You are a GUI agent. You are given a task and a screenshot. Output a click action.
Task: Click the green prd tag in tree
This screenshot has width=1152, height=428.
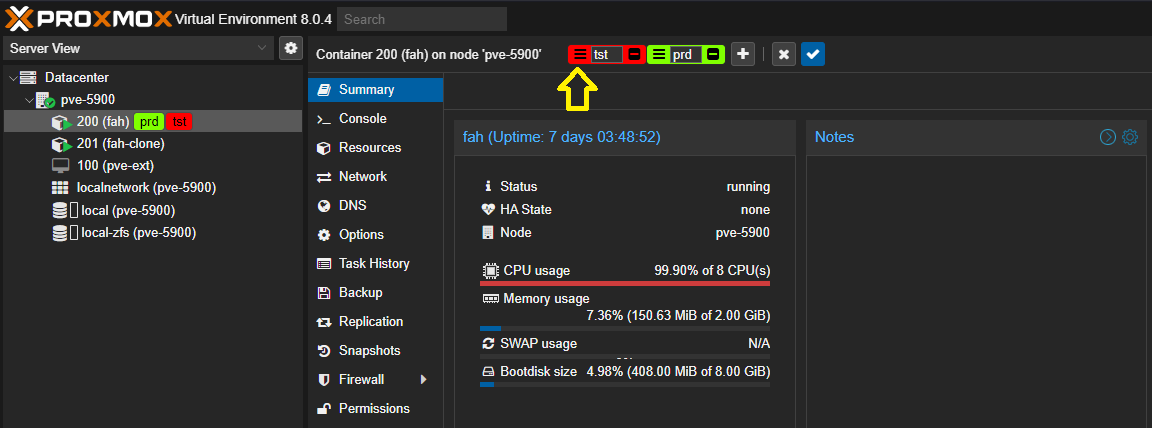[x=149, y=122]
